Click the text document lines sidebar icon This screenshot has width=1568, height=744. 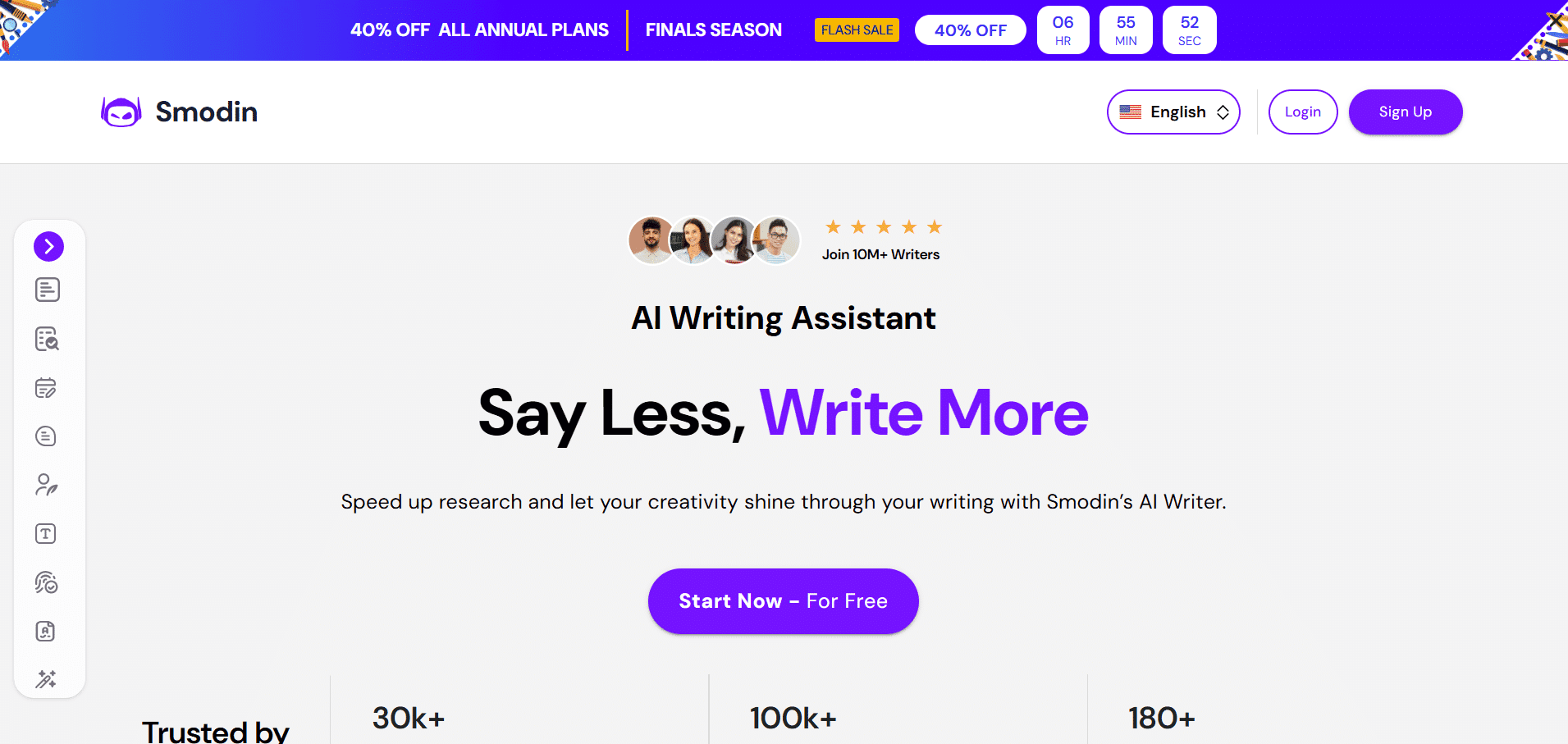point(47,290)
